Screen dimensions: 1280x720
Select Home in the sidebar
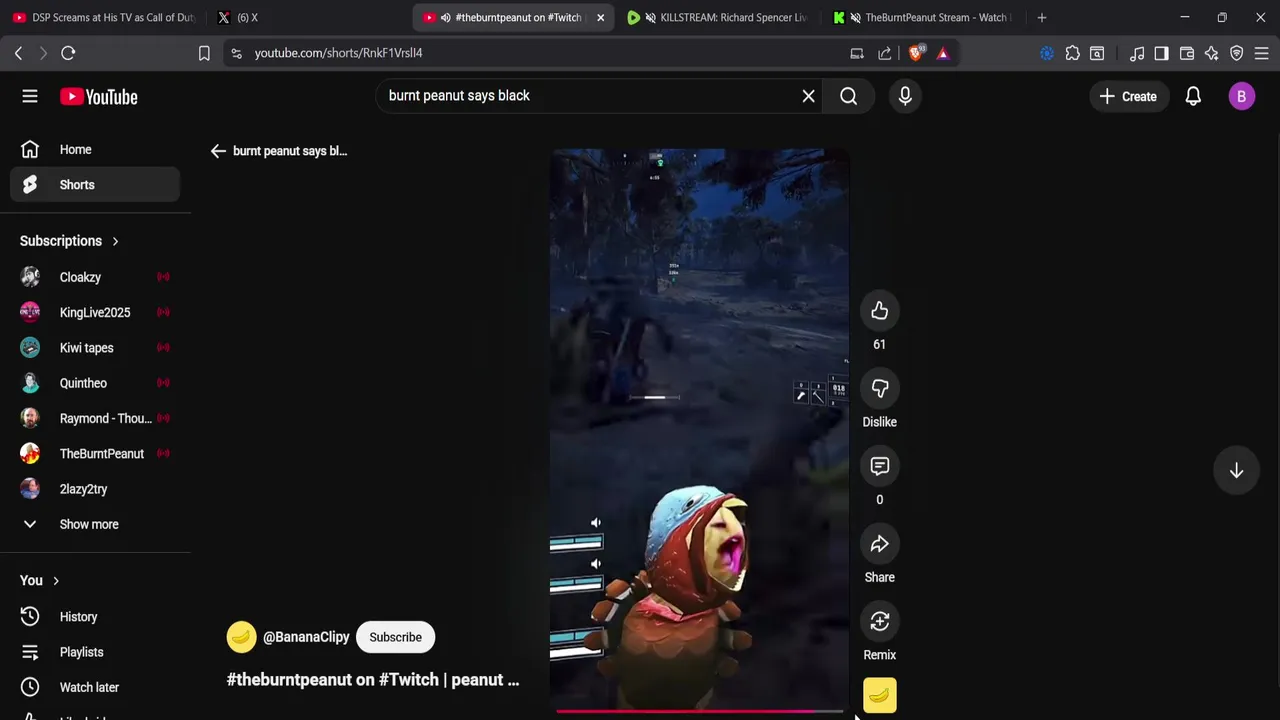pos(95,150)
